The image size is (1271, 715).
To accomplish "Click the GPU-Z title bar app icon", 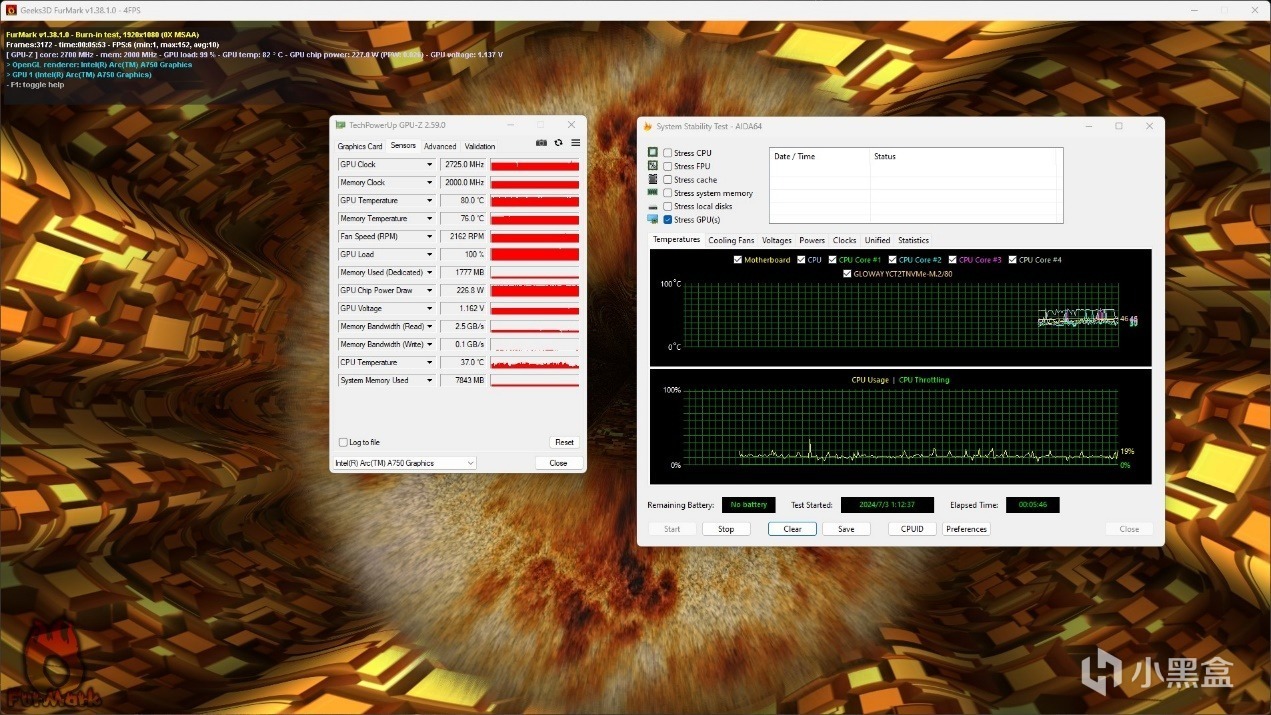I will (340, 125).
